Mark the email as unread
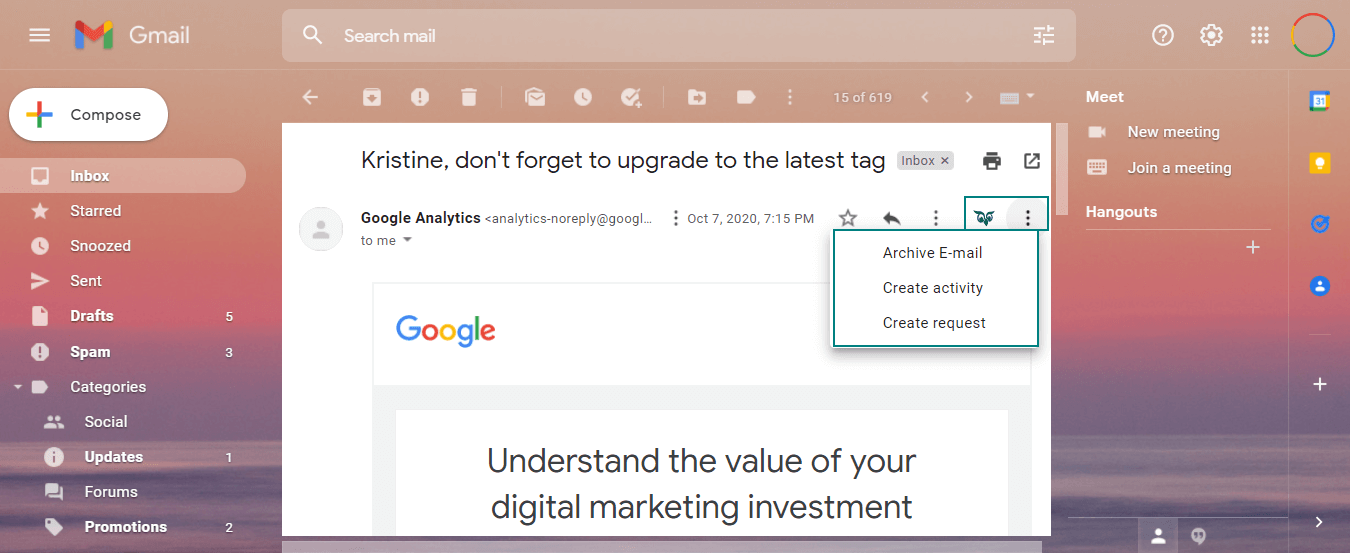Viewport: 1350px width, 553px height. click(535, 97)
